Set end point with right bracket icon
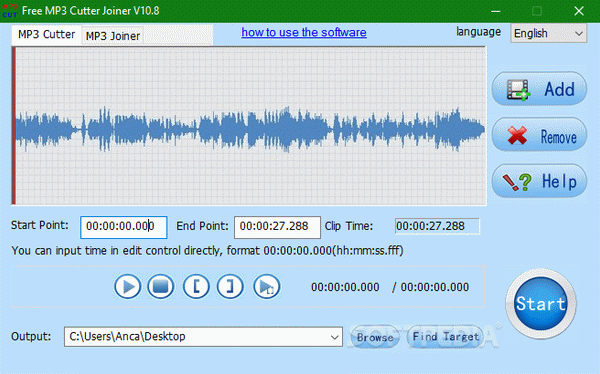This screenshot has height=374, width=600. pyautogui.click(x=230, y=286)
